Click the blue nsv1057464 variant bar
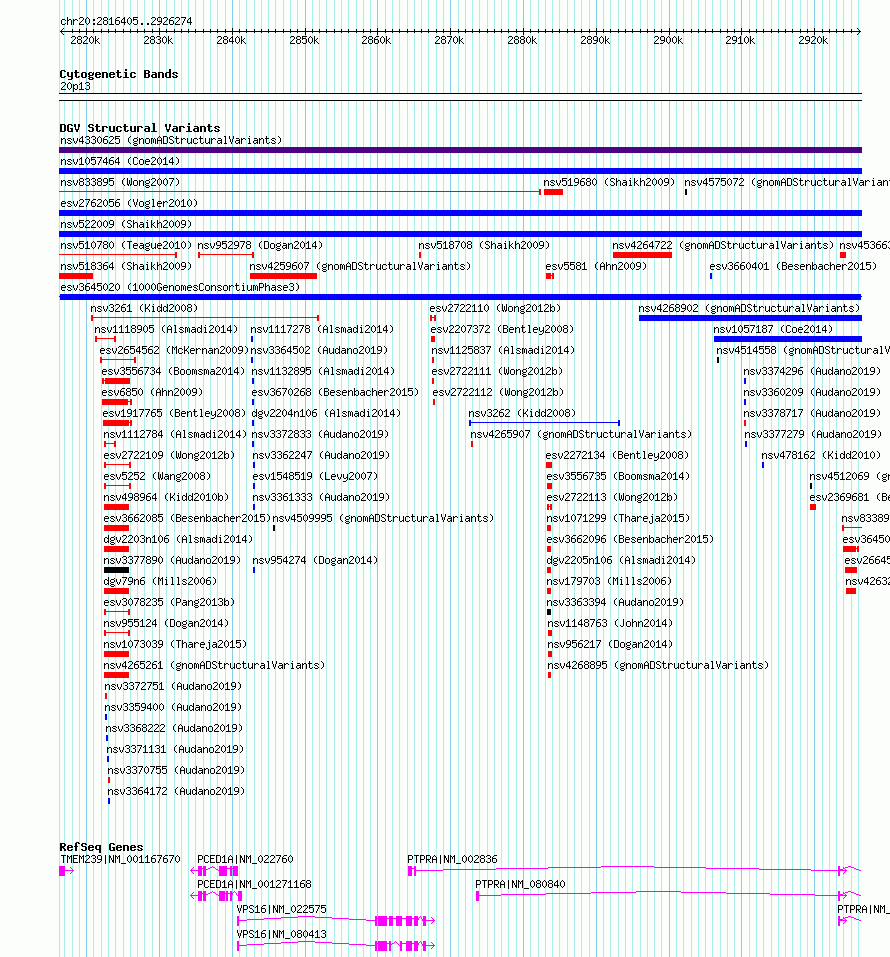Screen dimensions: 890x957 pyautogui.click(x=460, y=171)
